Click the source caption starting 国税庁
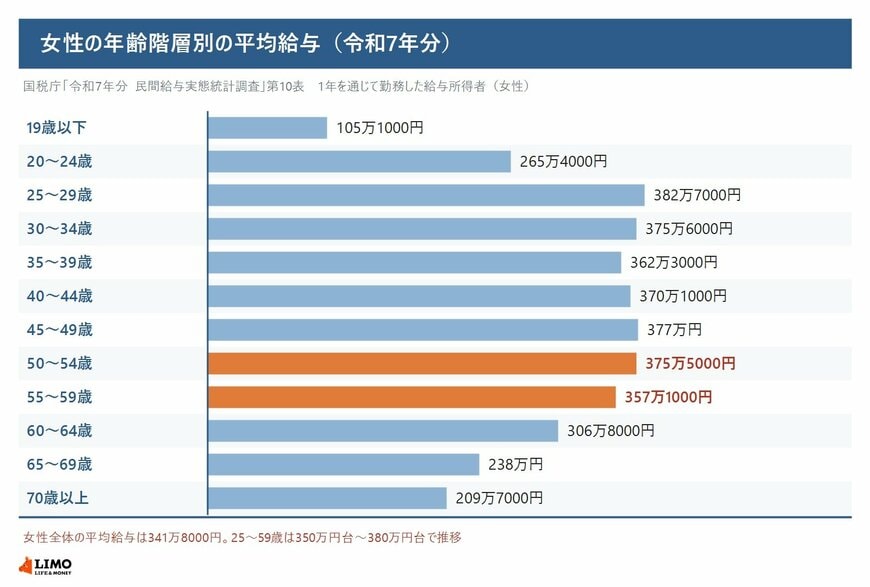This screenshot has width=870, height=587. (277, 86)
